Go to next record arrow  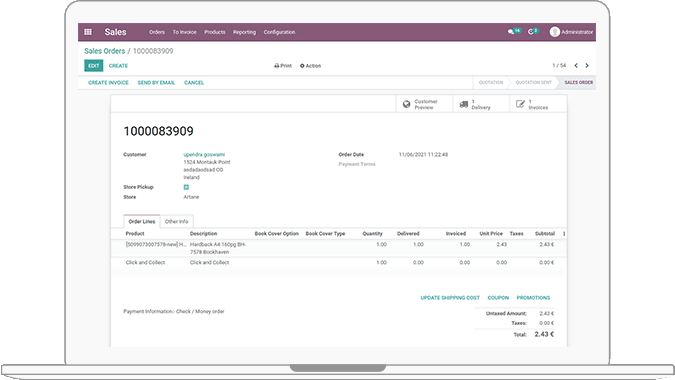pos(587,65)
